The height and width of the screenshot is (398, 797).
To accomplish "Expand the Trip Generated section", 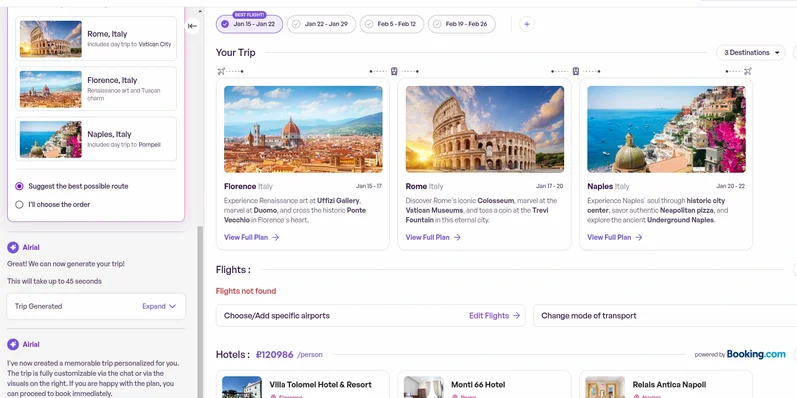I will [x=159, y=307].
